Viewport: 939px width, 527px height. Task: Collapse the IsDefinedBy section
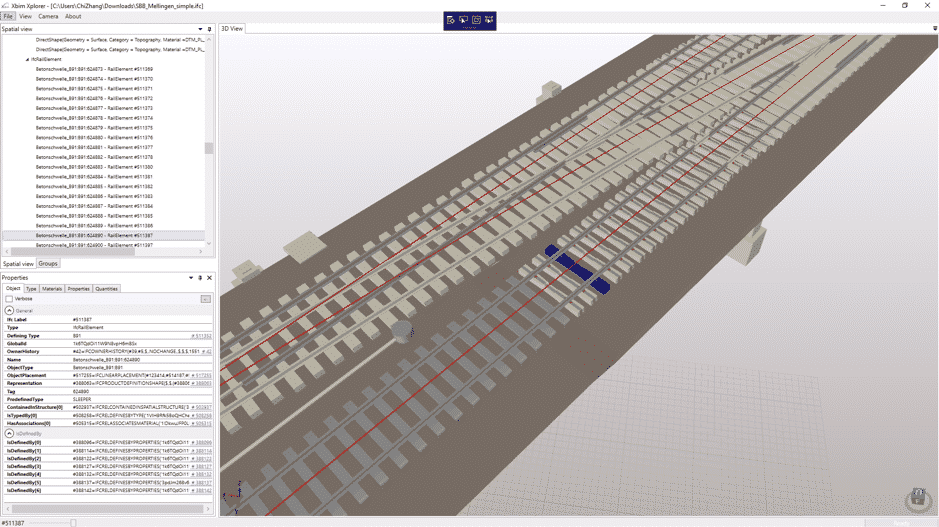click(9, 434)
